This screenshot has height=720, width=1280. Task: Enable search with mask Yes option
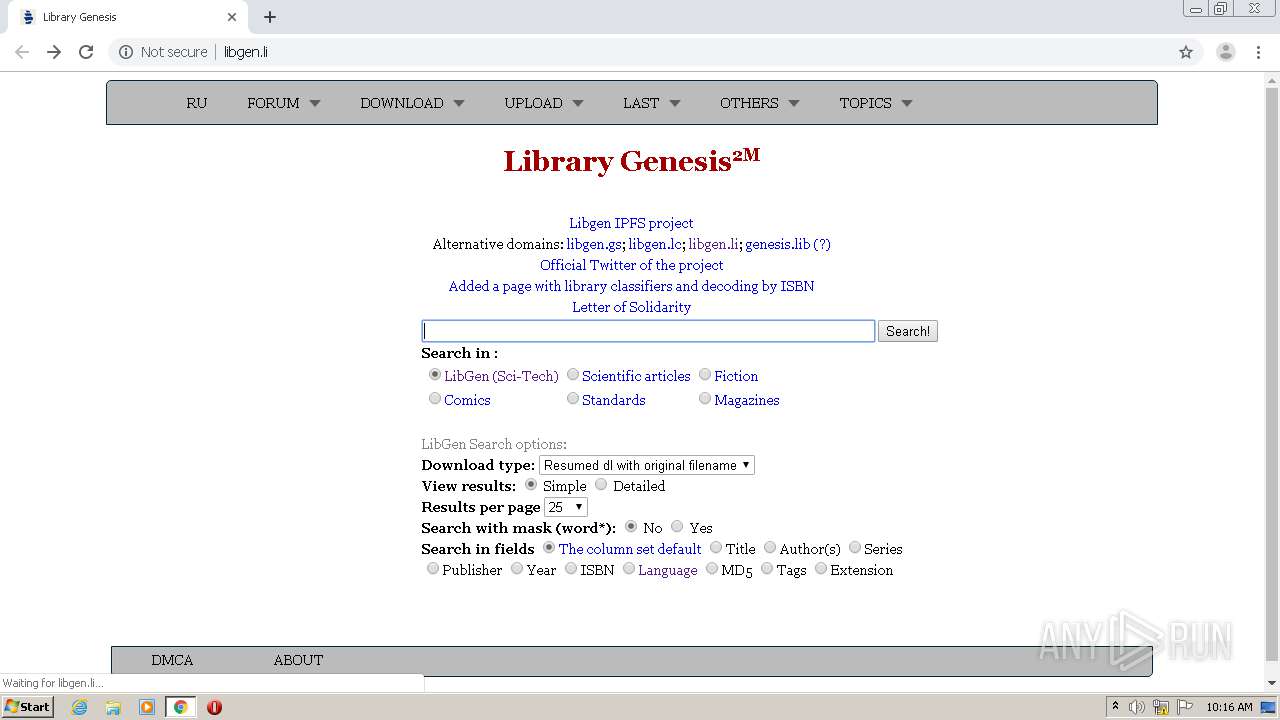(677, 527)
